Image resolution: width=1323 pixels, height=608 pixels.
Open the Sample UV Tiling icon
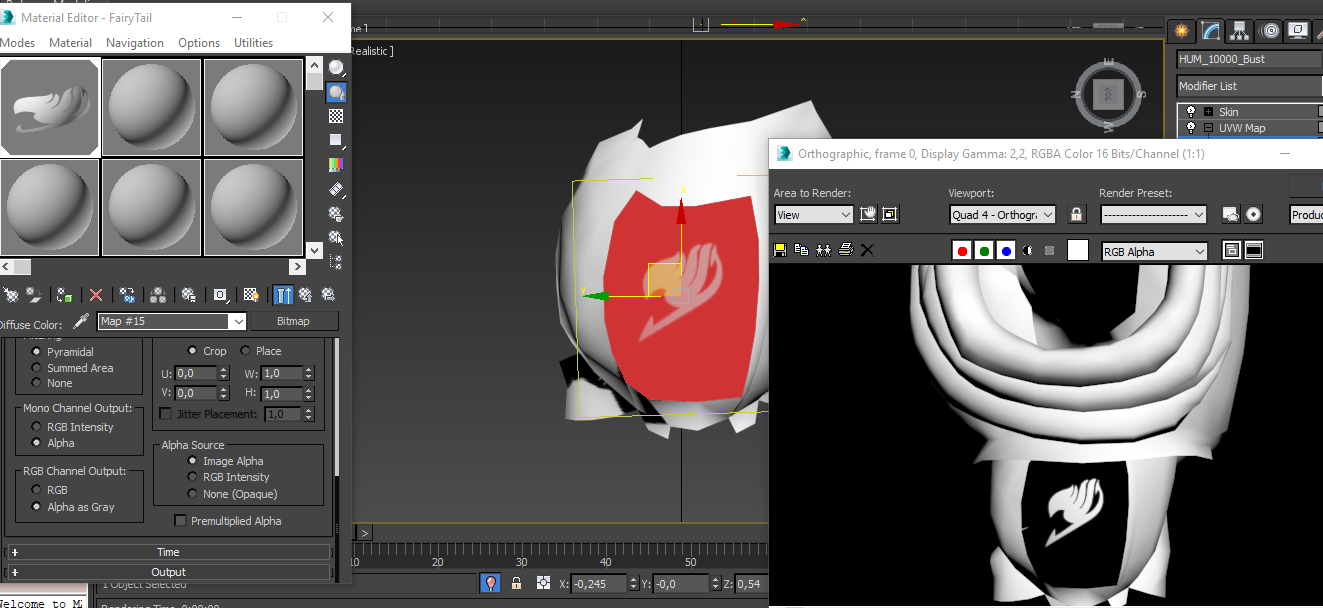tap(337, 140)
